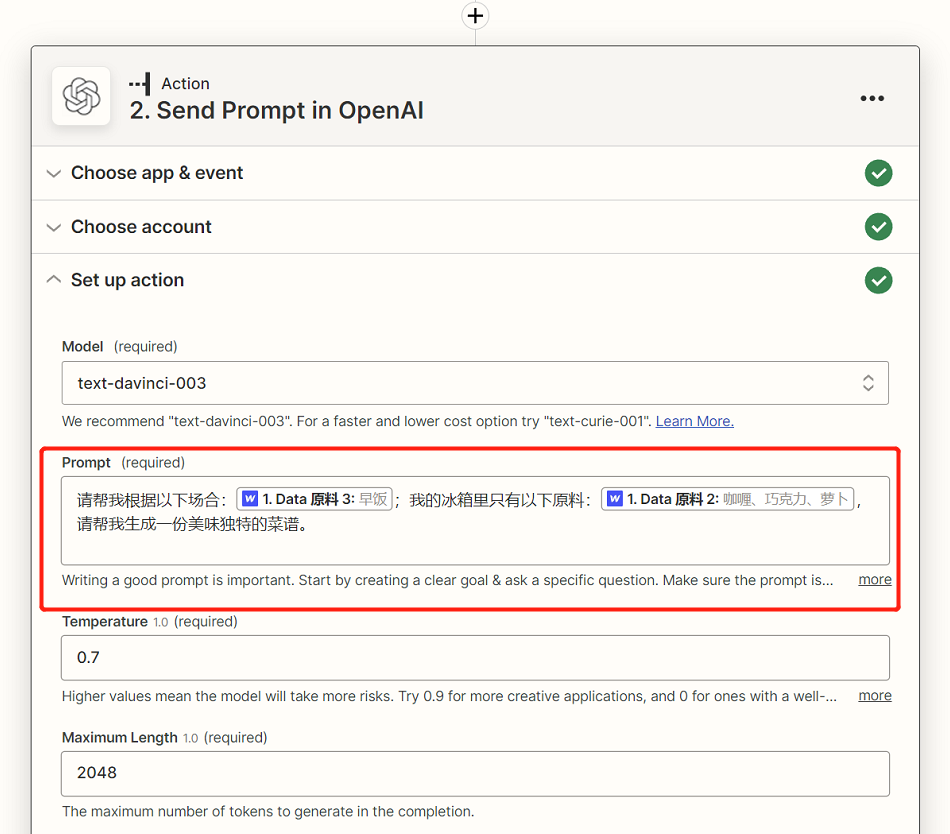This screenshot has height=834, width=950.
Task: Expand the Choose account section
Action: coord(54,228)
